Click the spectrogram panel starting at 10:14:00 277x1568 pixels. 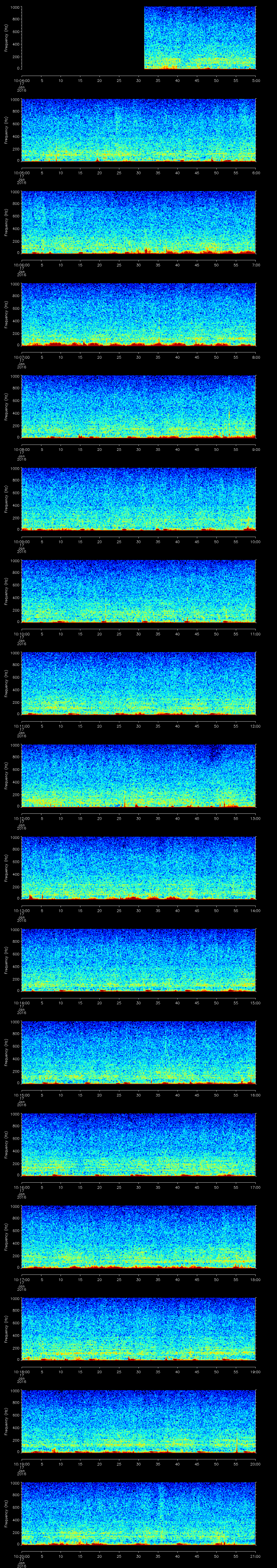click(x=139, y=960)
